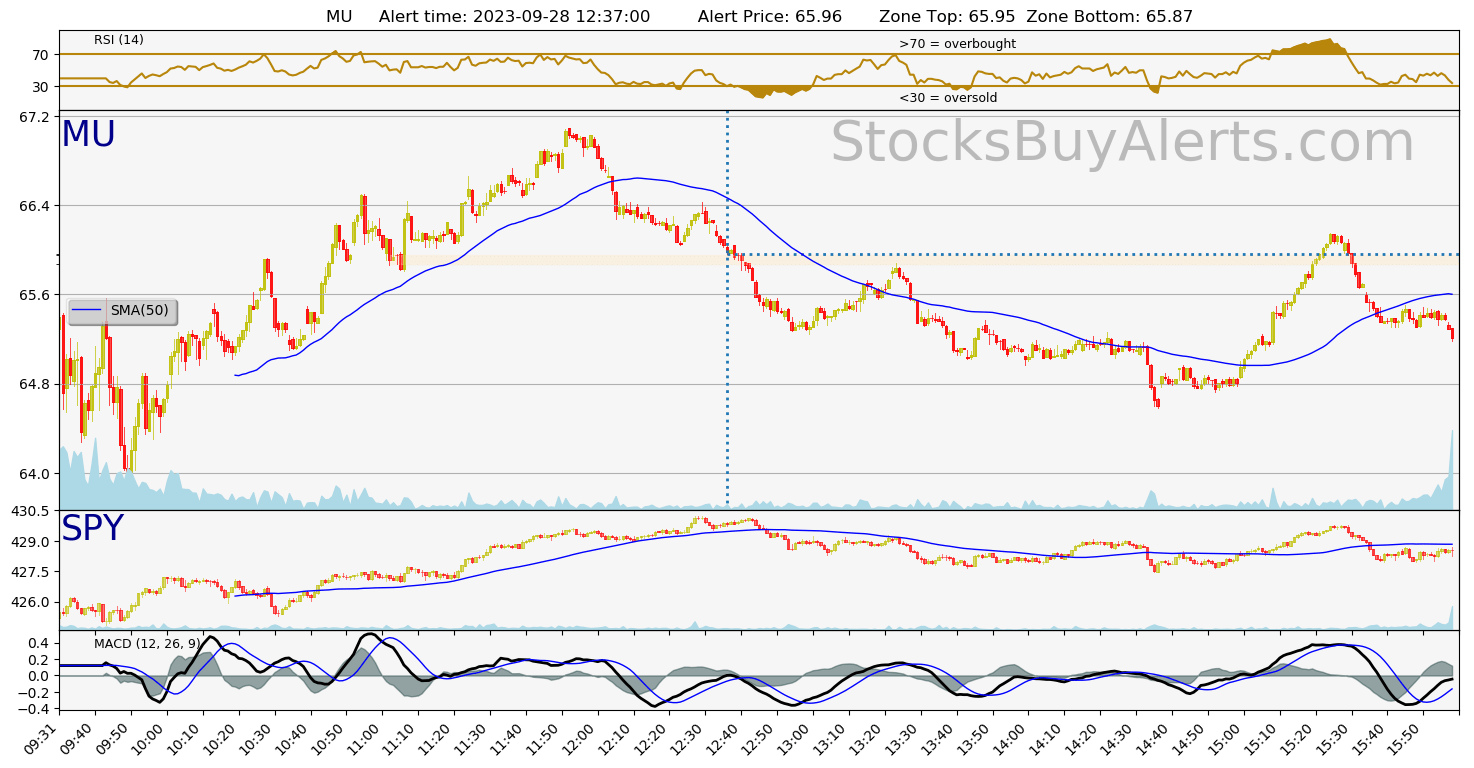Image resolution: width=1474 pixels, height=768 pixels.
Task: Click the 64.0 price axis label
Action: coord(33,474)
